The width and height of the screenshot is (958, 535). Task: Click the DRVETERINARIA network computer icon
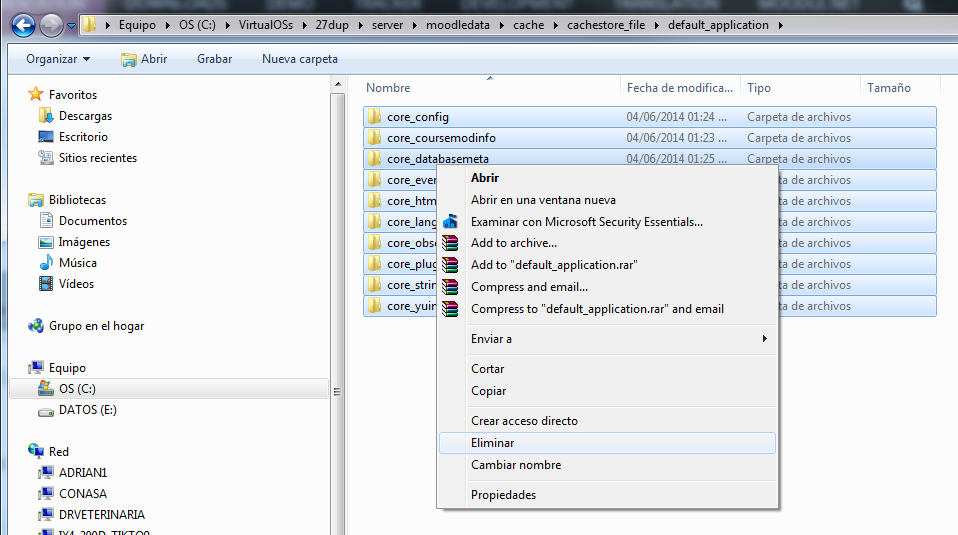tap(46, 514)
